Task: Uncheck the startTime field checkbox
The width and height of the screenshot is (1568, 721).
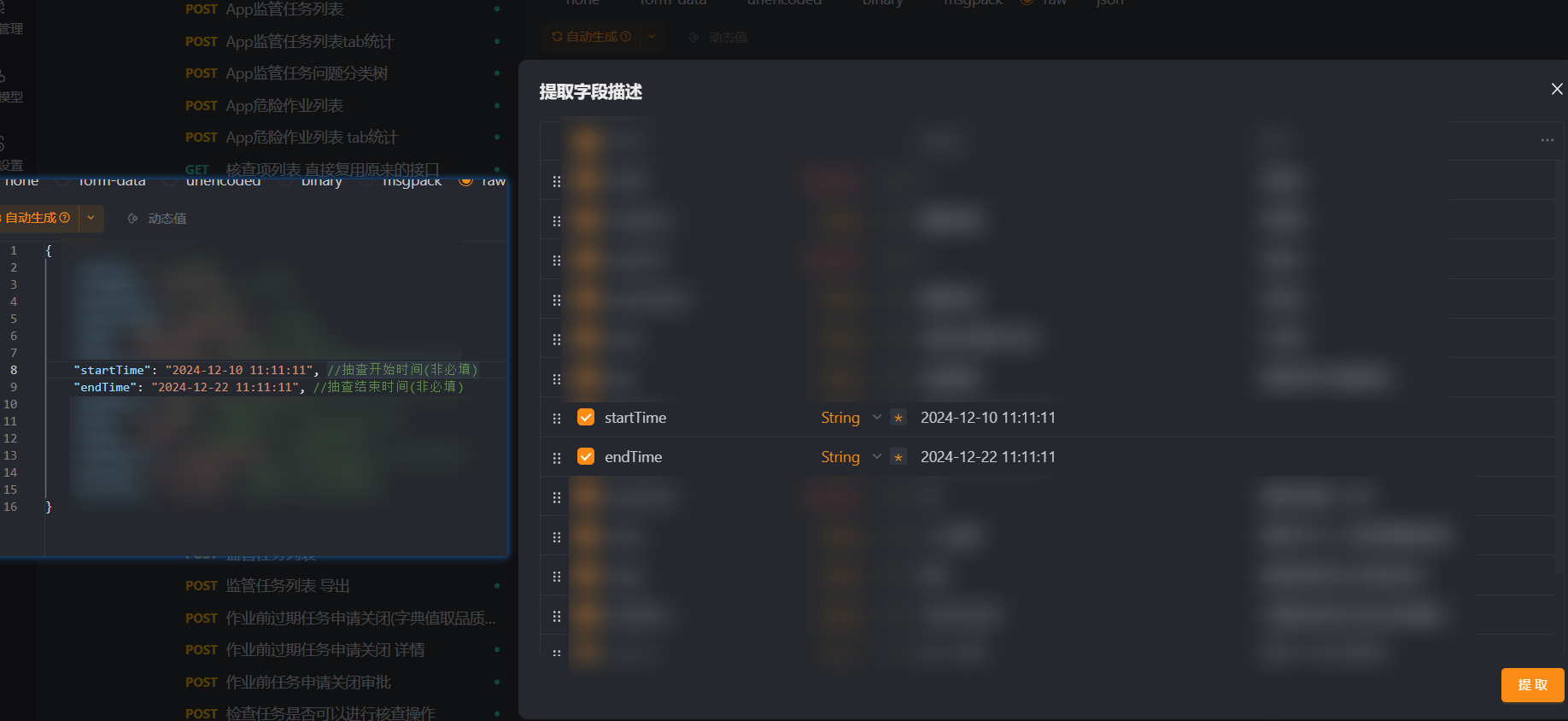Action: tap(586, 417)
